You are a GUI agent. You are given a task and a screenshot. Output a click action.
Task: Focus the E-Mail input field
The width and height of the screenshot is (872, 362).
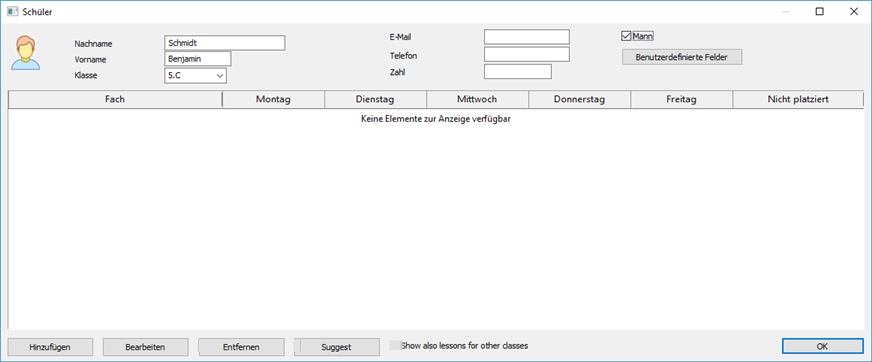tap(527, 37)
